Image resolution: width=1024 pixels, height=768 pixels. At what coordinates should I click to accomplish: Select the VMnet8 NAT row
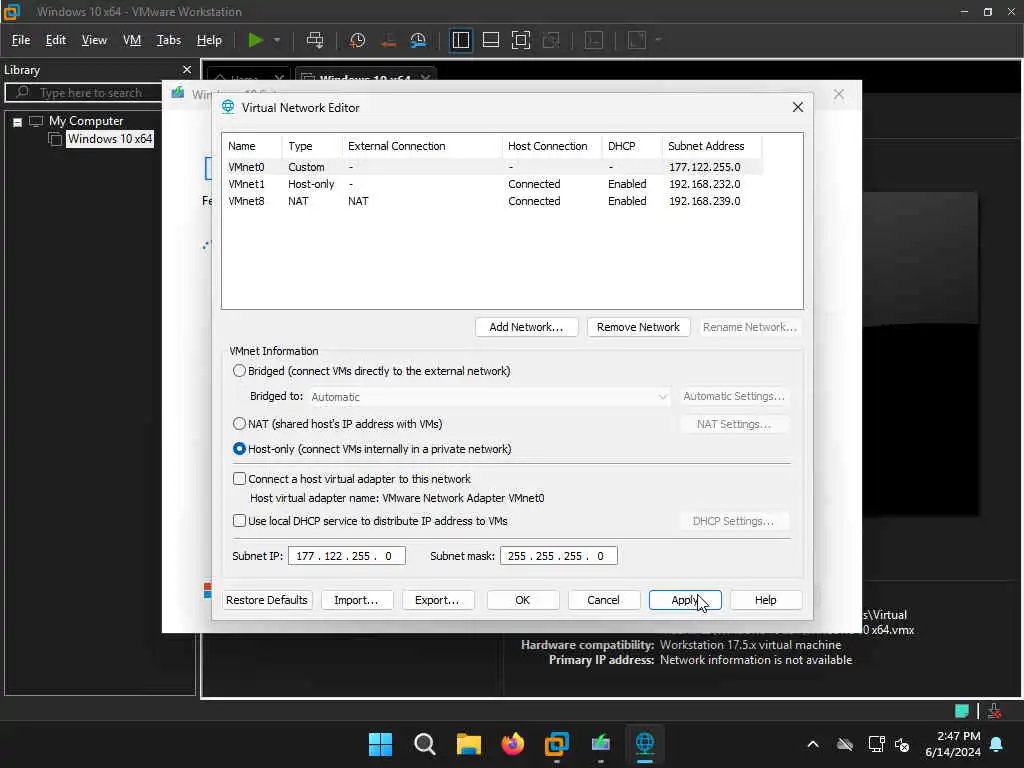(494, 201)
